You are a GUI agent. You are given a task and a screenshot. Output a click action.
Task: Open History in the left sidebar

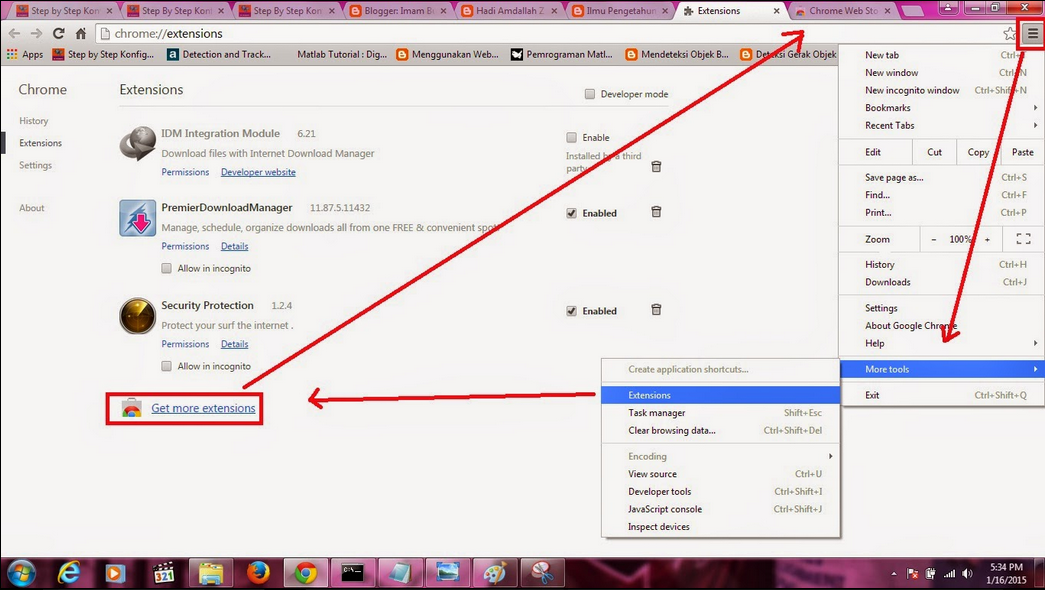[x=33, y=121]
